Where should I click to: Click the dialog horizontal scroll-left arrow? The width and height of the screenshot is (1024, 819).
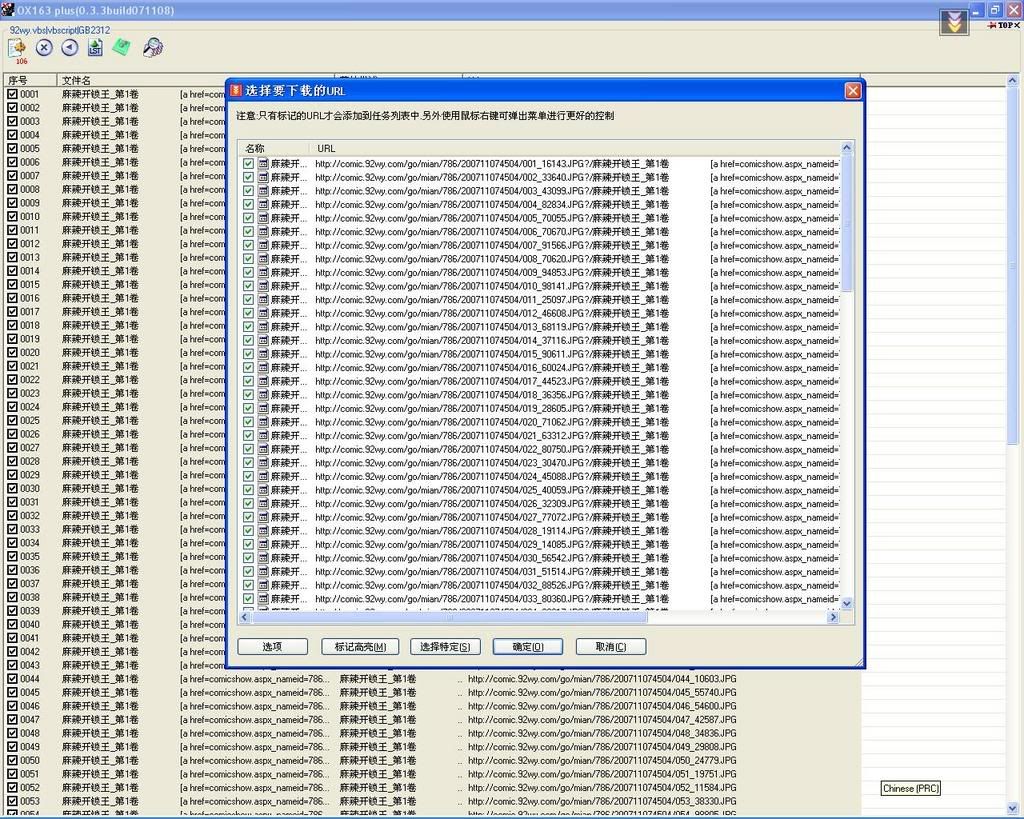click(x=245, y=617)
